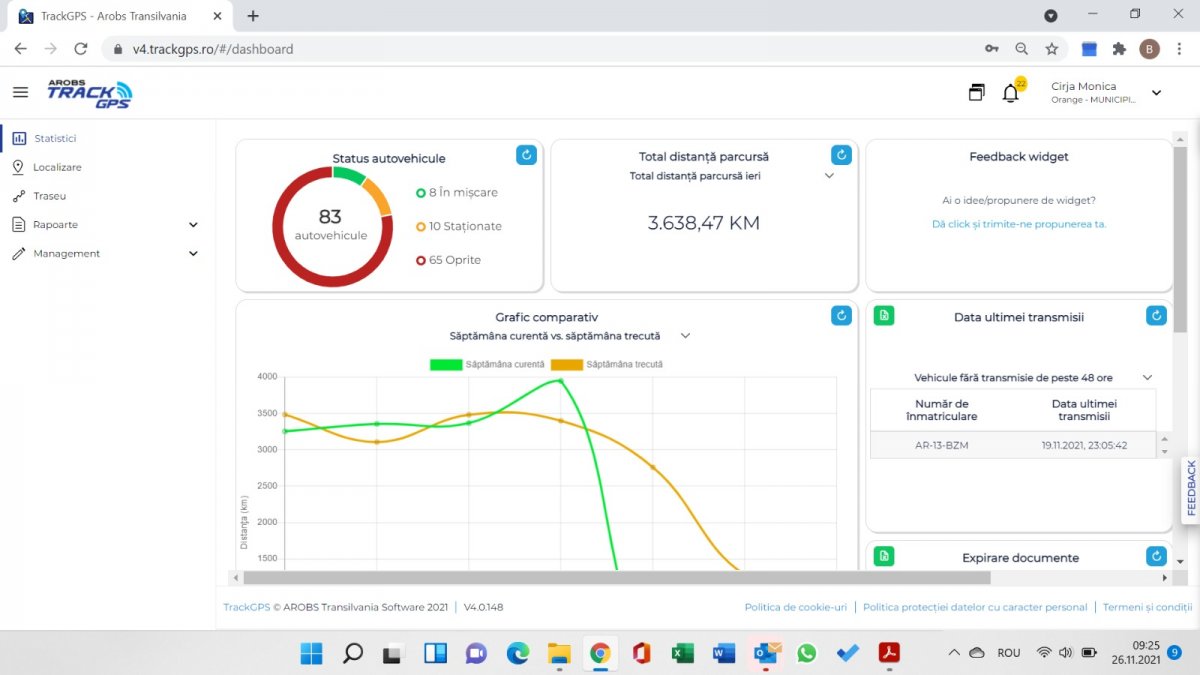
Task: Open the Politica de cookie-uri link
Action: click(795, 607)
